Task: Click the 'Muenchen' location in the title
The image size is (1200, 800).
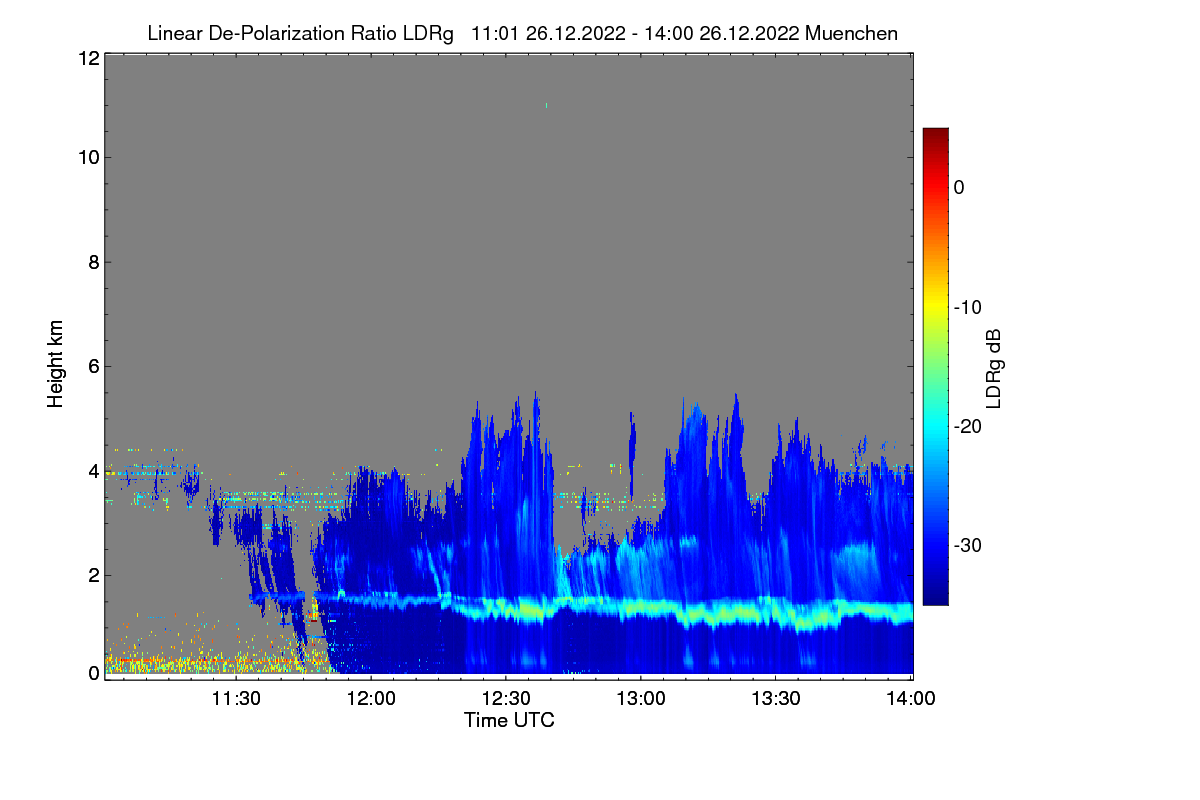Action: (x=851, y=34)
